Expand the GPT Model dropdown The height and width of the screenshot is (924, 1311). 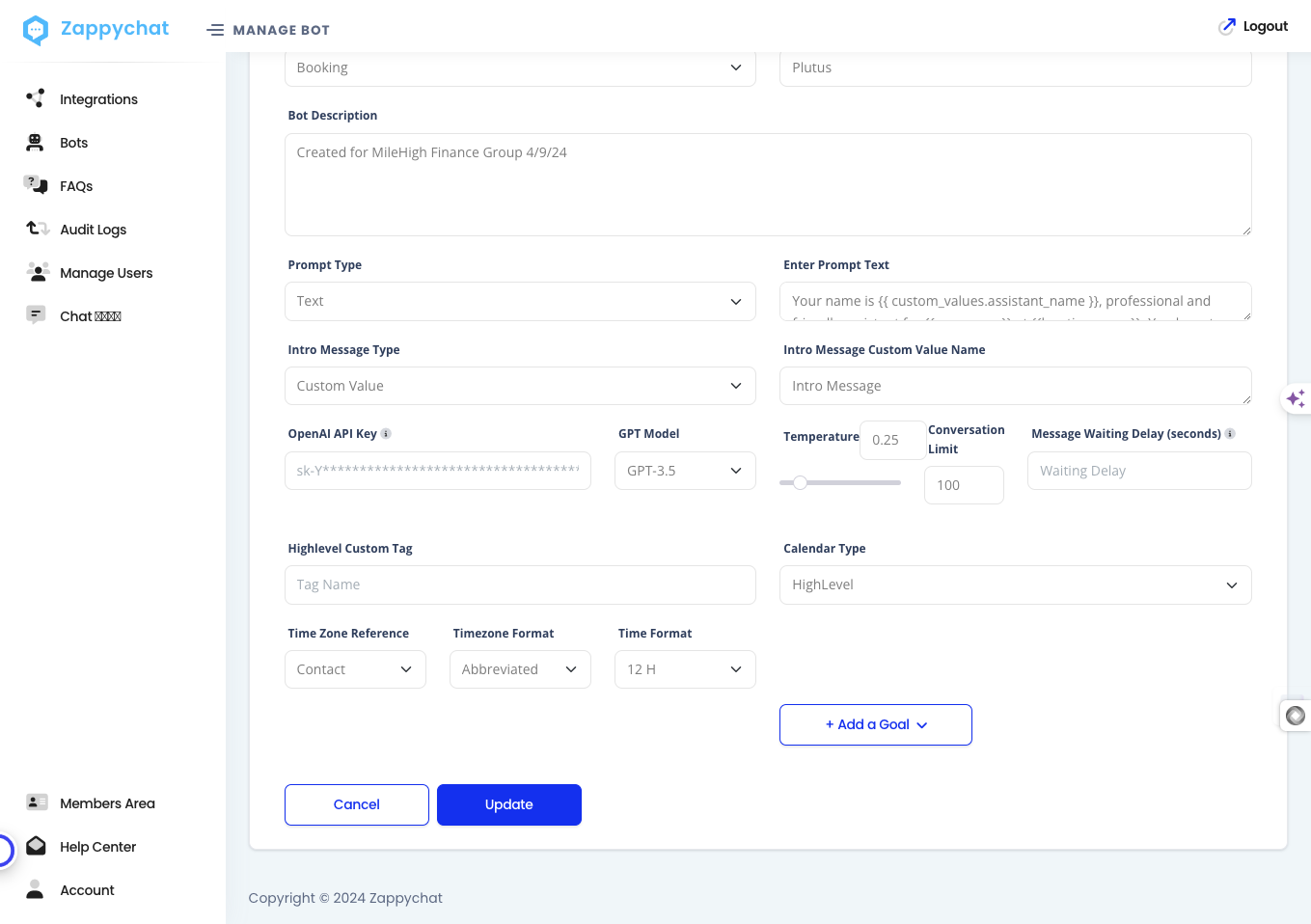pos(685,471)
